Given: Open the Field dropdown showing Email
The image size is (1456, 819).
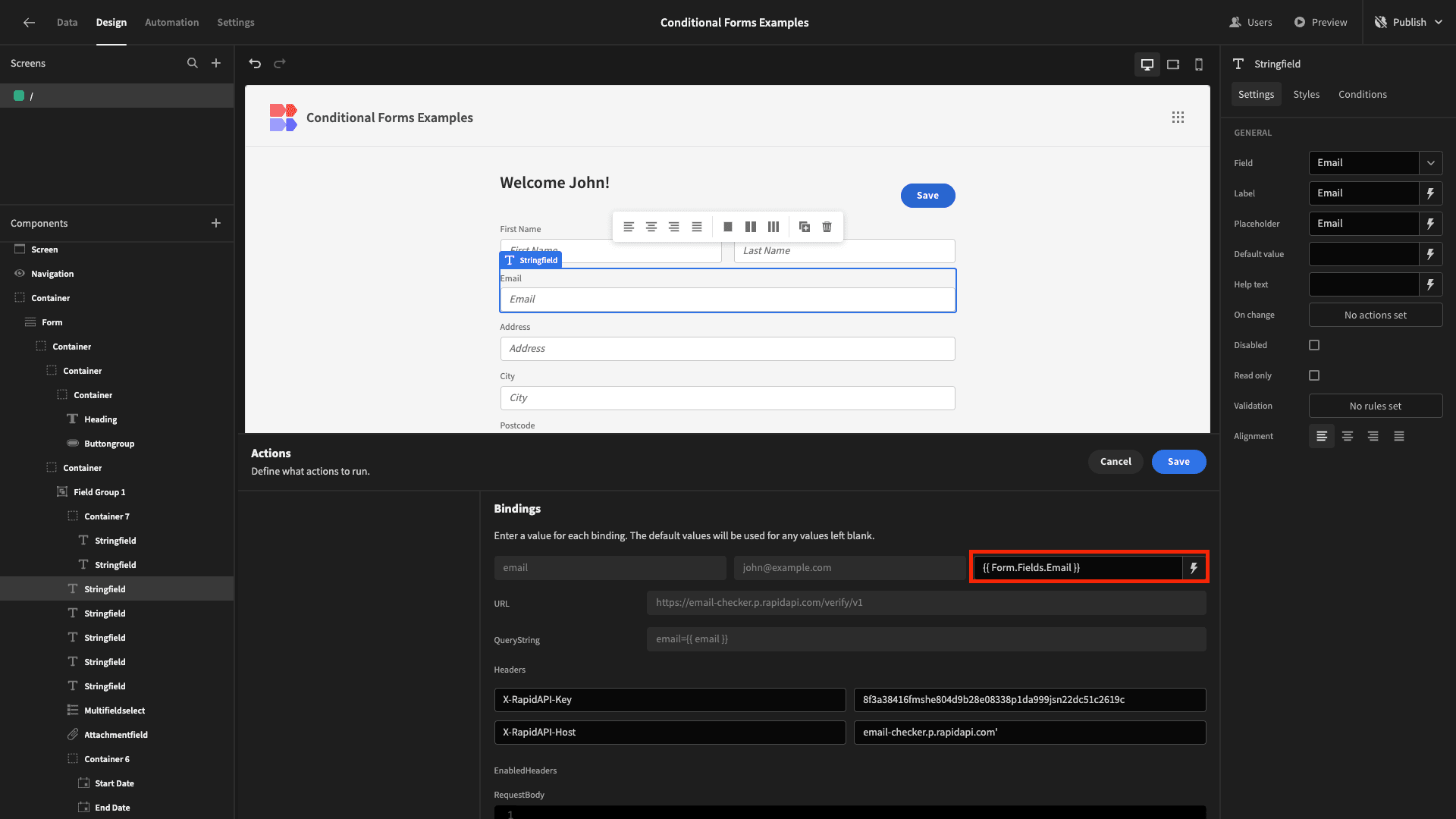Looking at the screenshot, I should click(x=1432, y=163).
